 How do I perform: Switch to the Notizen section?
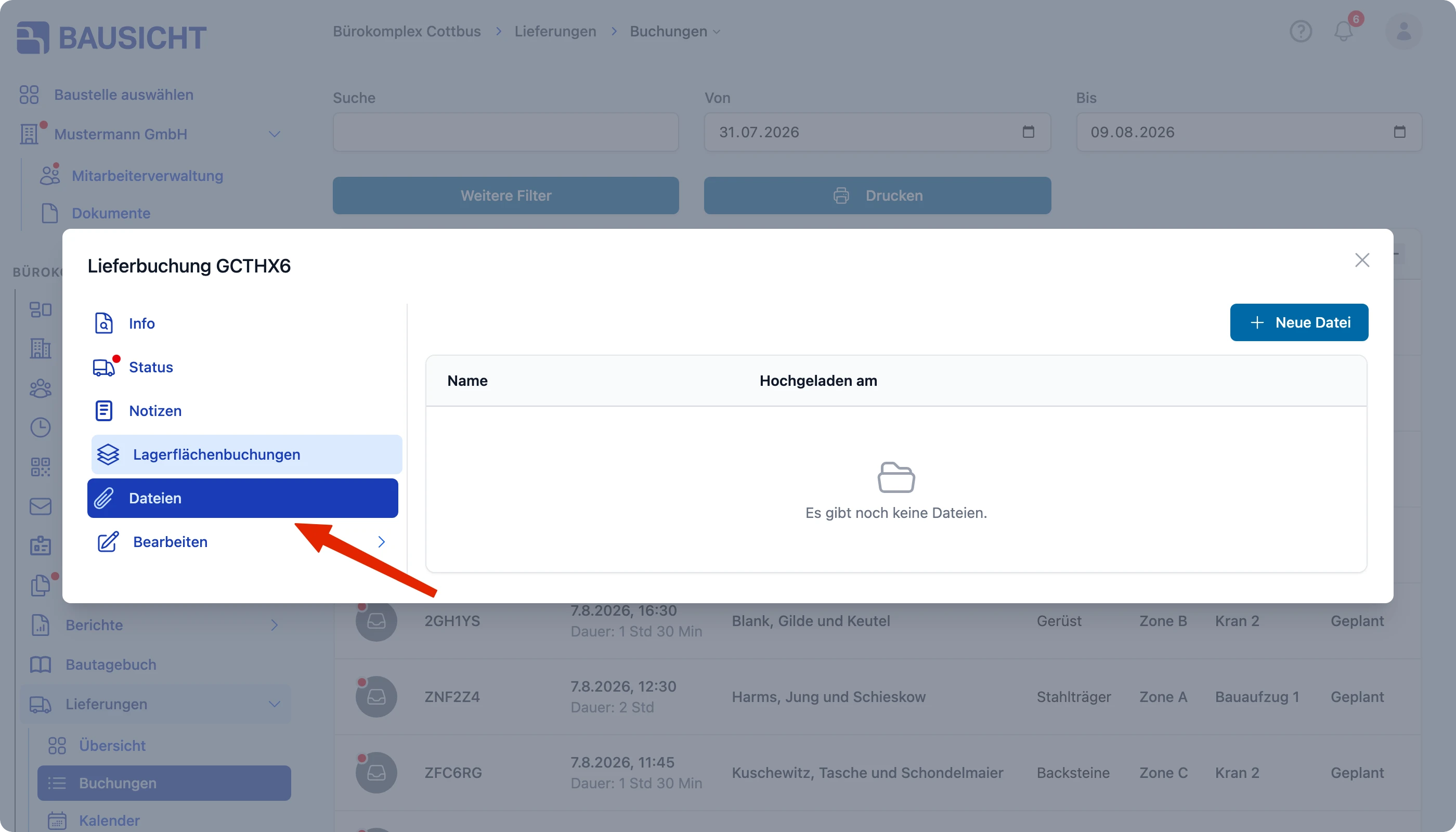pyautogui.click(x=243, y=411)
